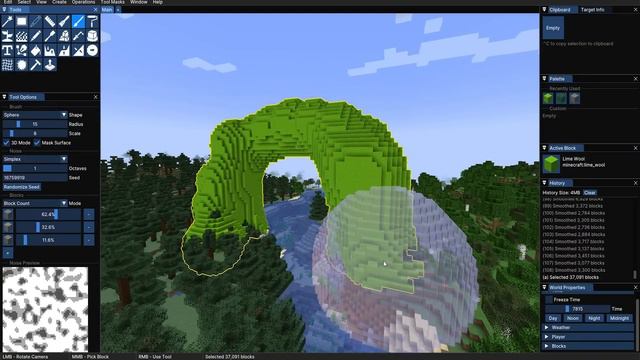Select the plant sprout biome tool
Screen dimensions: 640x360
pyautogui.click(x=7, y=36)
